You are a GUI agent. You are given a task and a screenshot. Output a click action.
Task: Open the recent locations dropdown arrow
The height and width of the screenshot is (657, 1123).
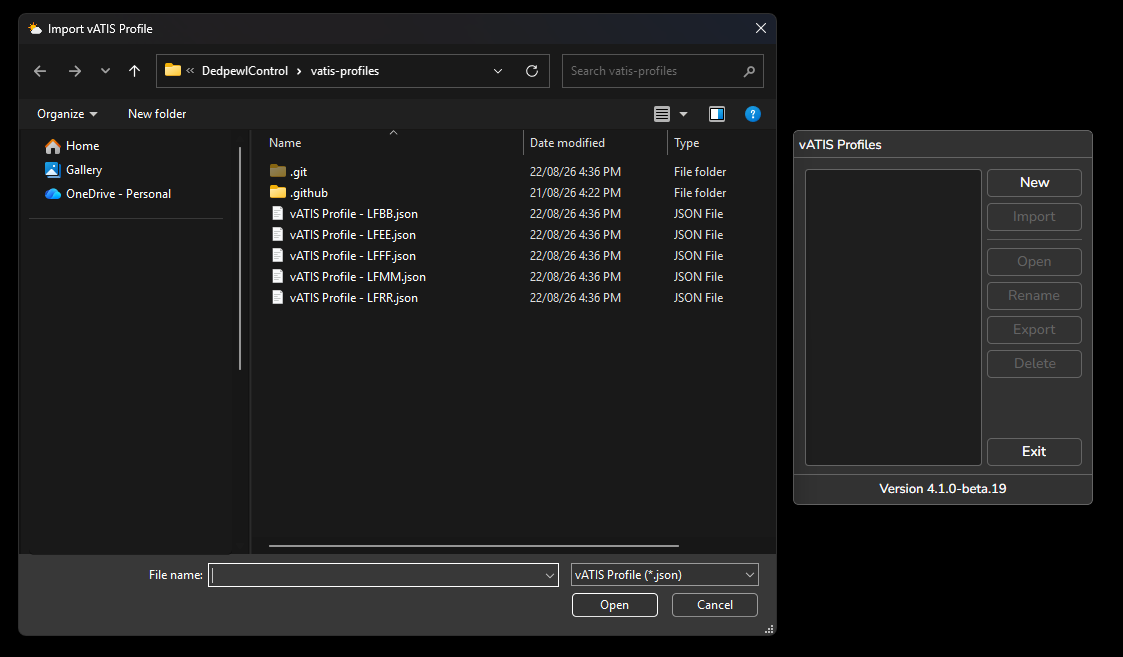point(105,71)
